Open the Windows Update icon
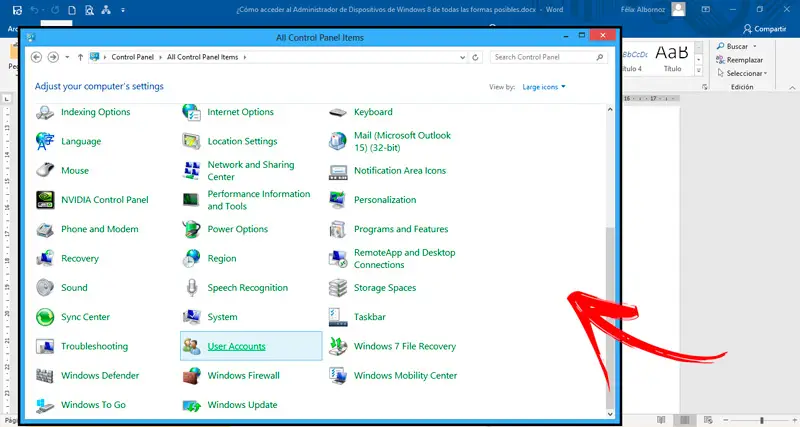Screen dimensions: 800x427 pos(191,405)
